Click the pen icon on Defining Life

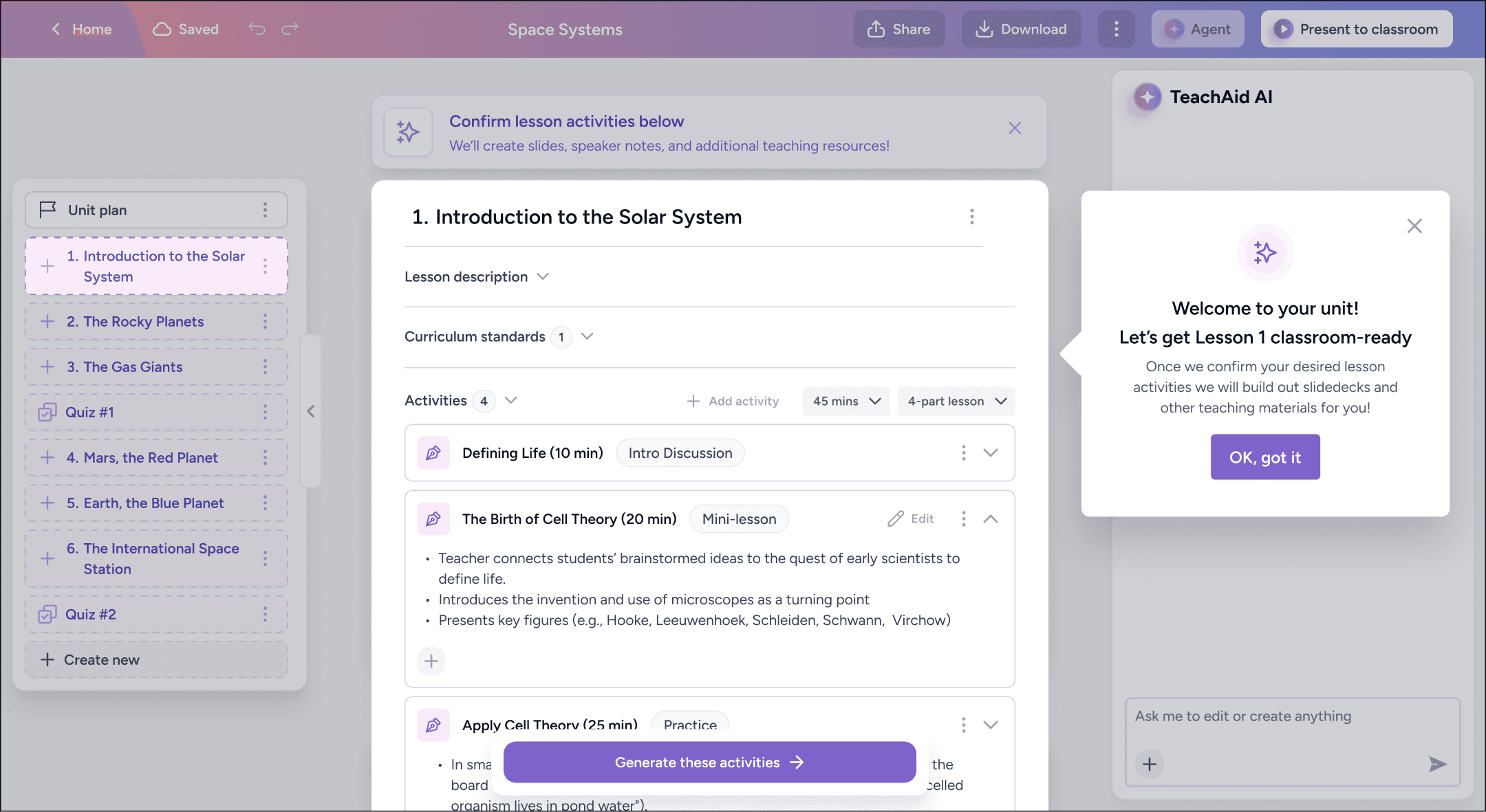433,453
